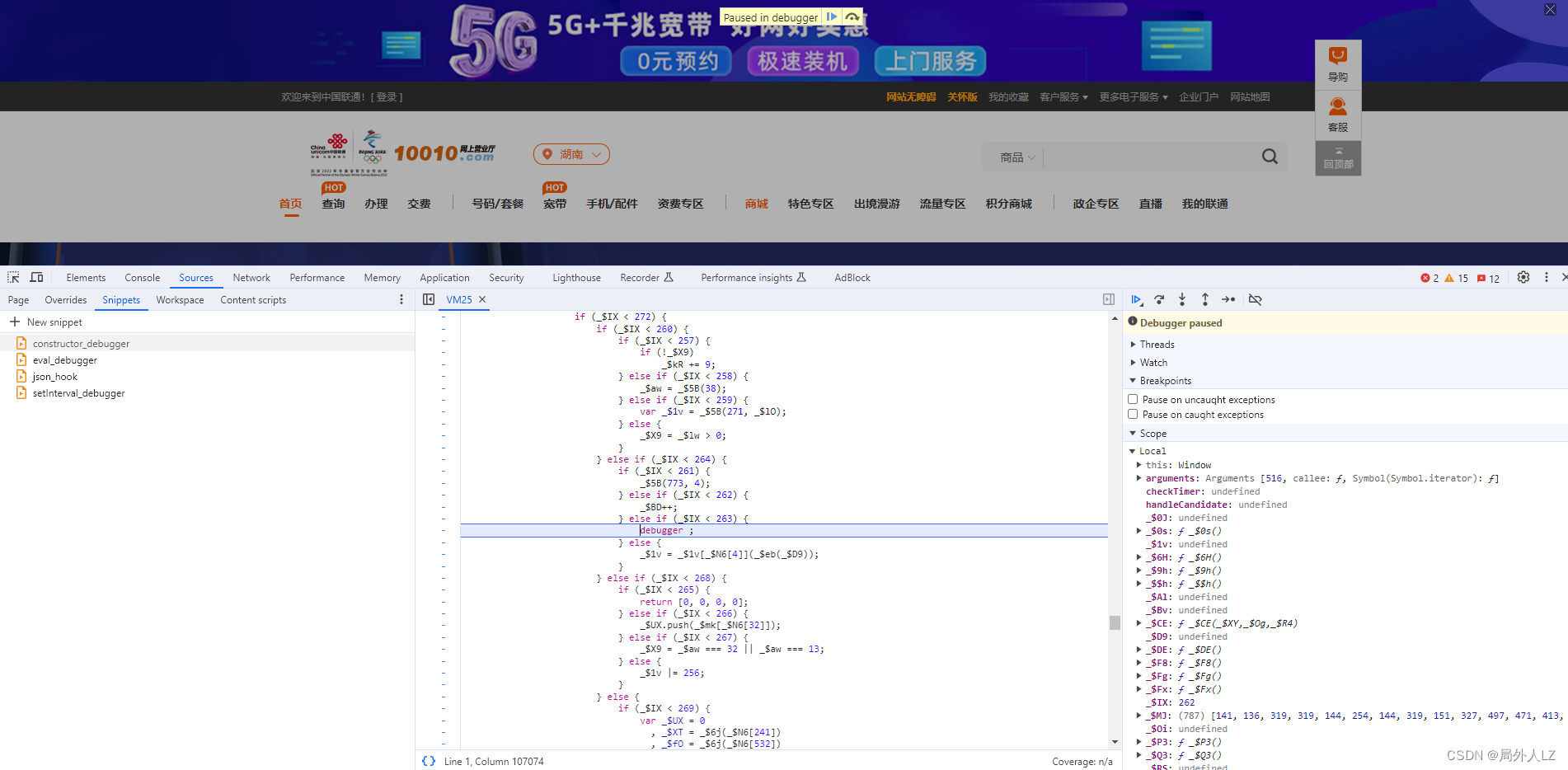The image size is (1568, 770).
Task: Open the constructor_debugger snippet
Action: [81, 343]
